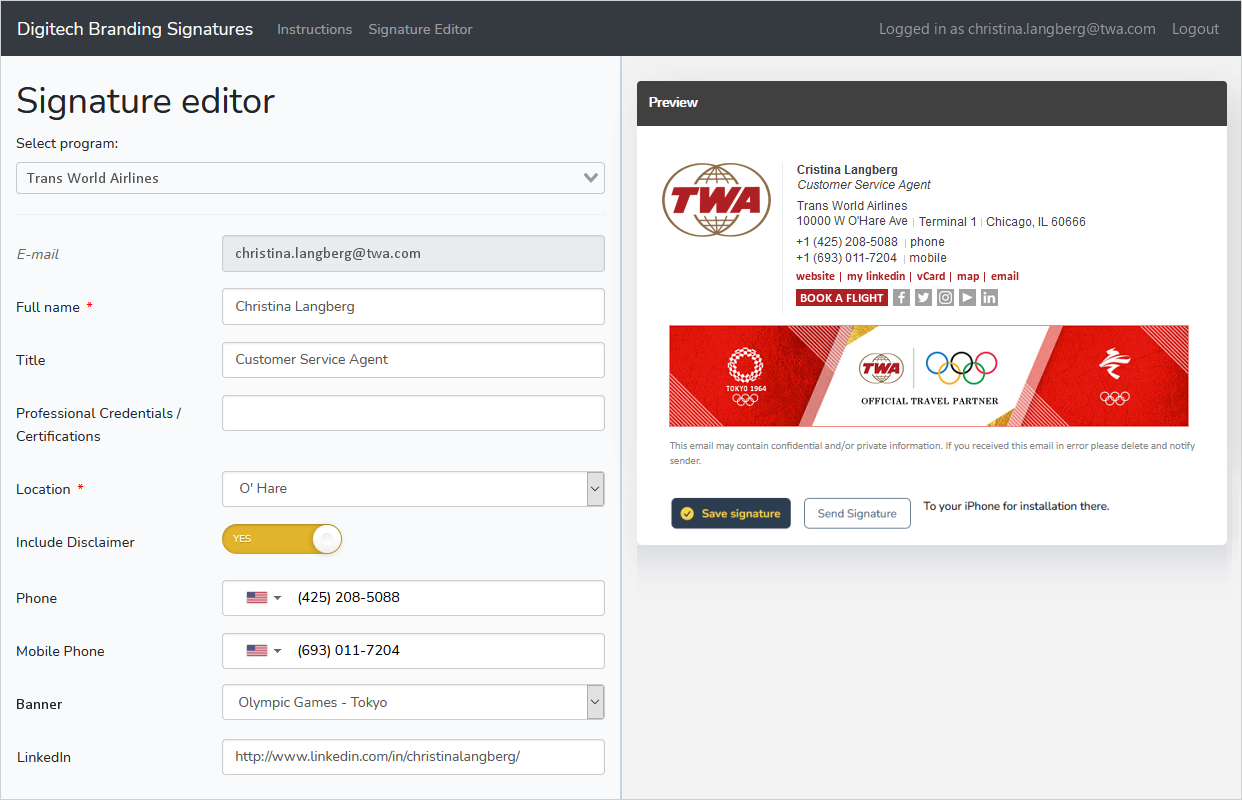Viewport: 1242px width, 800px height.
Task: Click inside the Professional Credentials field
Action: (x=413, y=413)
